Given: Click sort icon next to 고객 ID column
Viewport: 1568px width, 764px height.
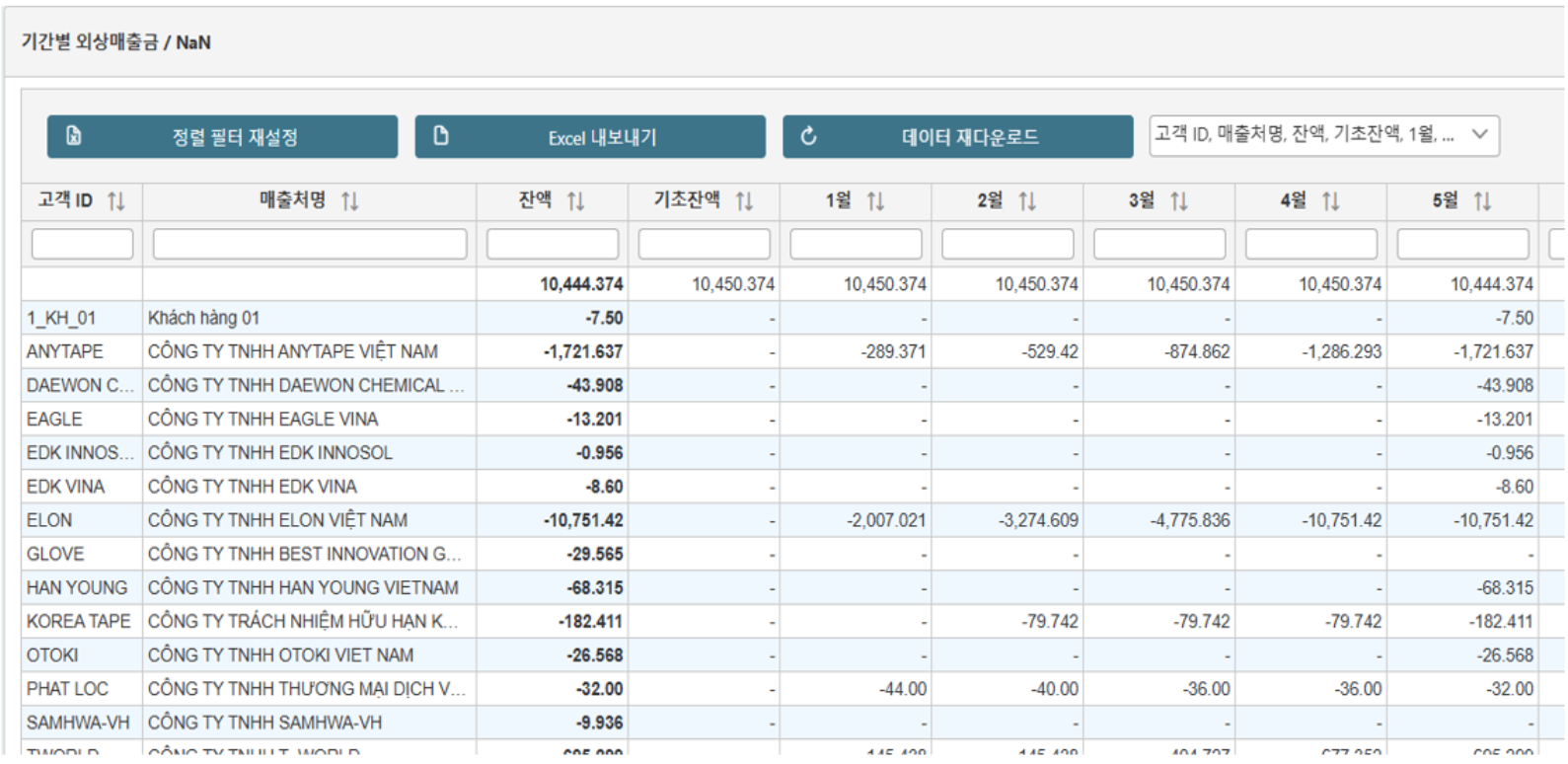Looking at the screenshot, I should click(116, 201).
